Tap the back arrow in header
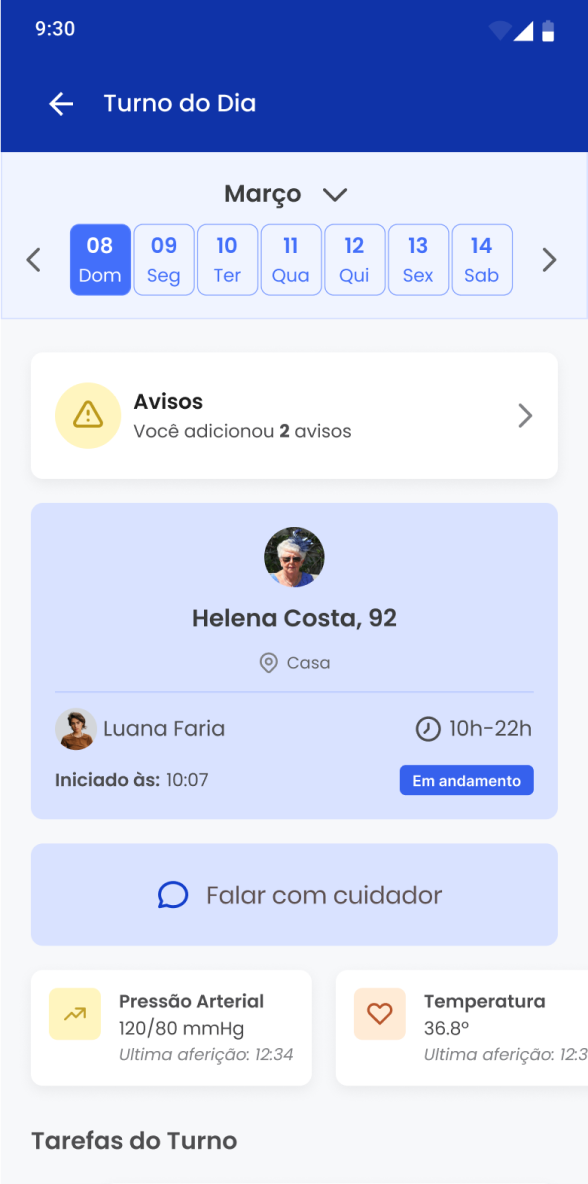Image resolution: width=588 pixels, height=1184 pixels. click(x=61, y=103)
